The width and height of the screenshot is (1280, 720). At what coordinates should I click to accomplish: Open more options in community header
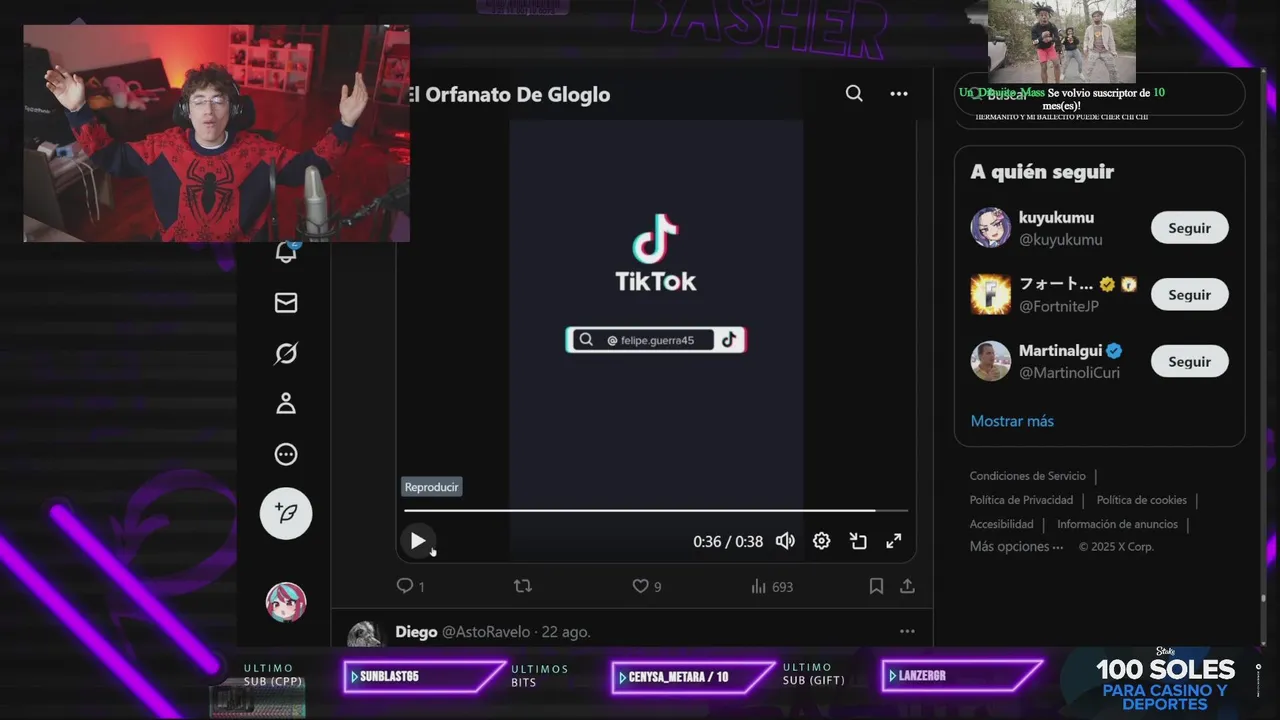899,93
